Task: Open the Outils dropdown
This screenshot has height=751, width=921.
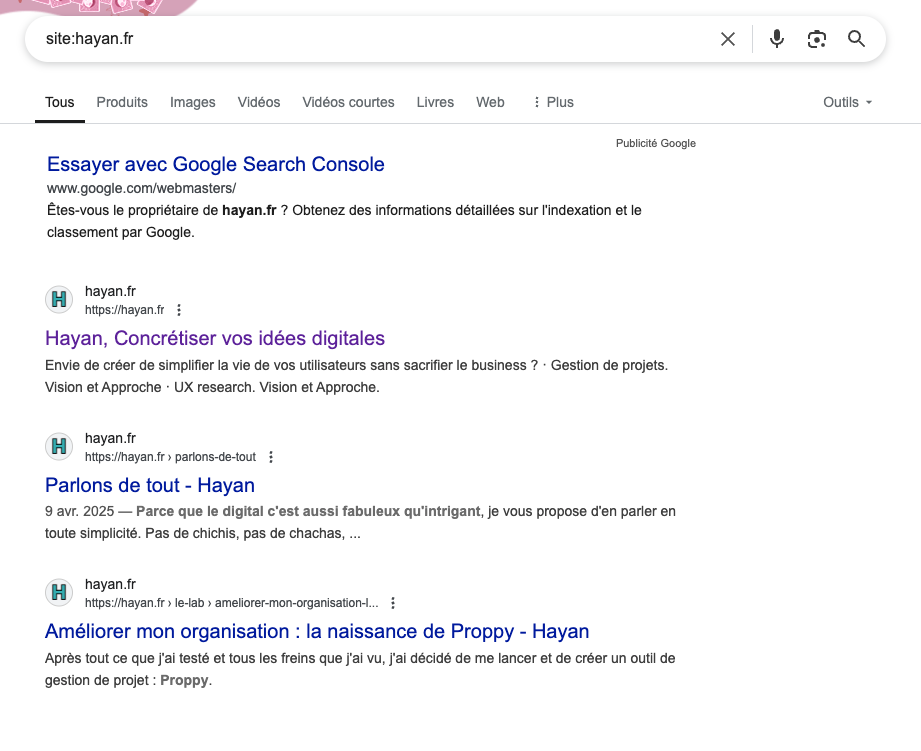Action: click(848, 102)
